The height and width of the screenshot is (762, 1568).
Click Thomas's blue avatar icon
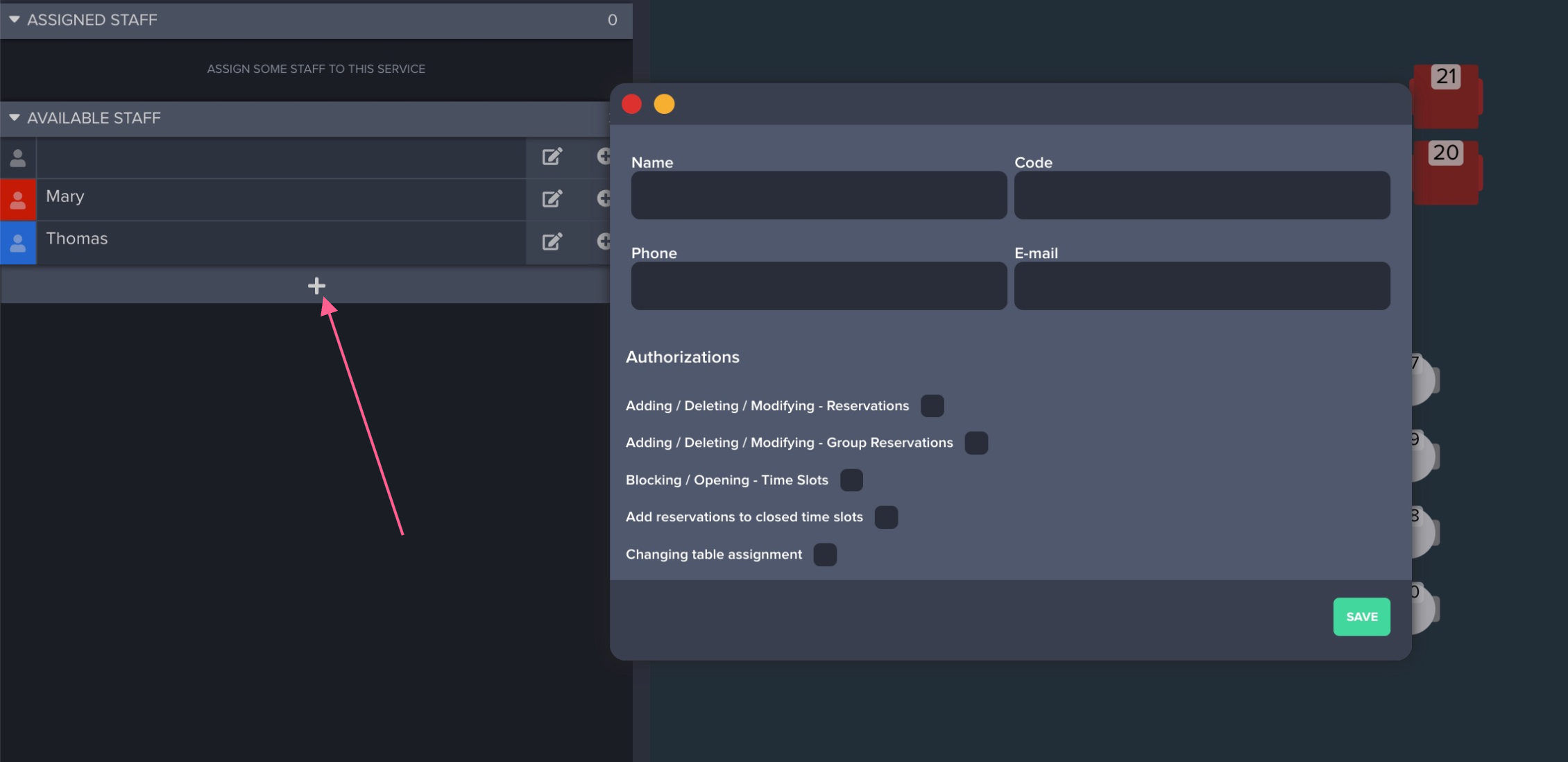[18, 242]
